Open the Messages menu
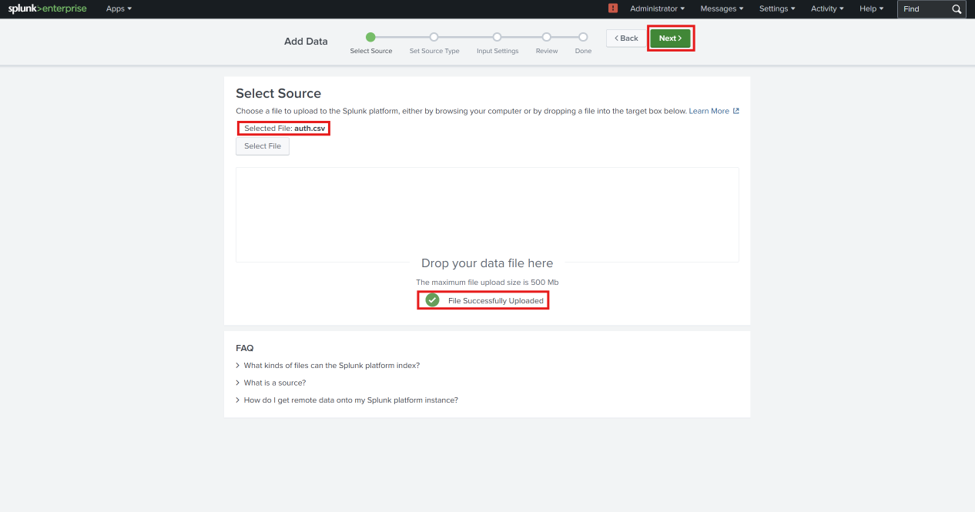975x512 pixels. pyautogui.click(x=721, y=9)
